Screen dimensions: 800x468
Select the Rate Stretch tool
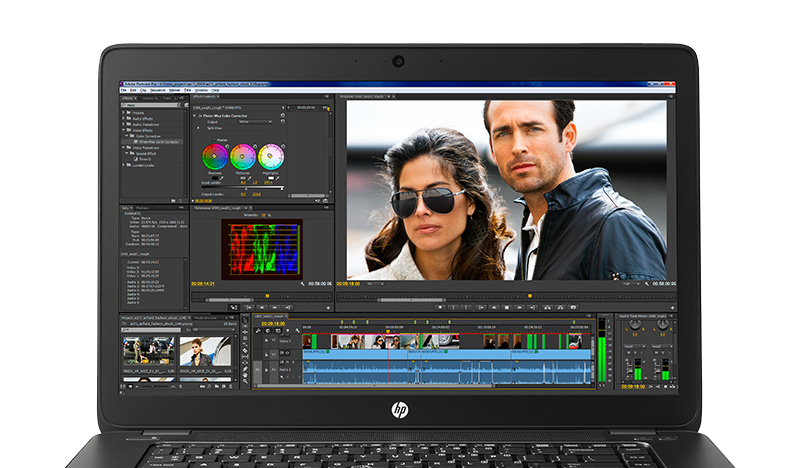click(x=245, y=344)
